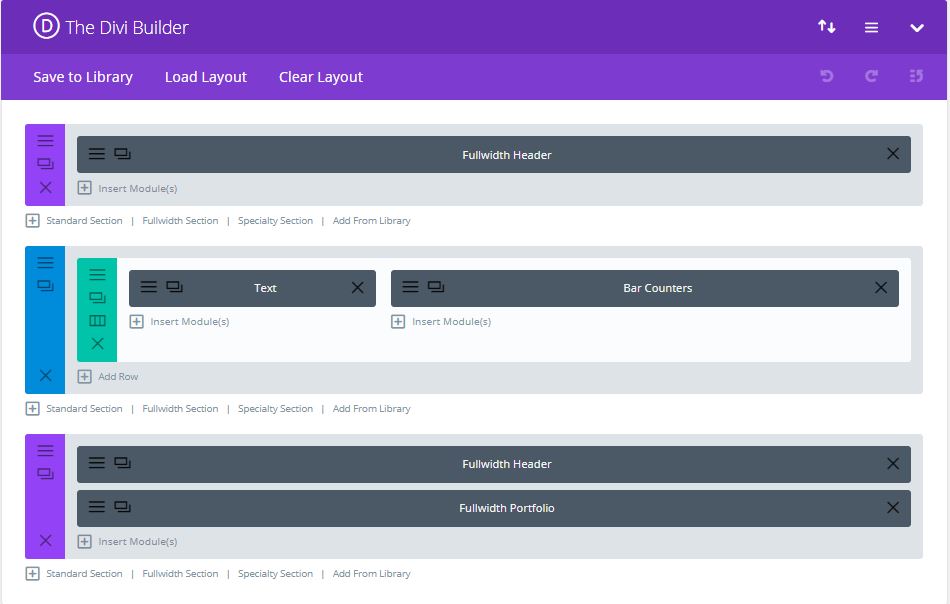Remove the Bar Counters module
Image resolution: width=950 pixels, height=604 pixels.
click(x=881, y=288)
